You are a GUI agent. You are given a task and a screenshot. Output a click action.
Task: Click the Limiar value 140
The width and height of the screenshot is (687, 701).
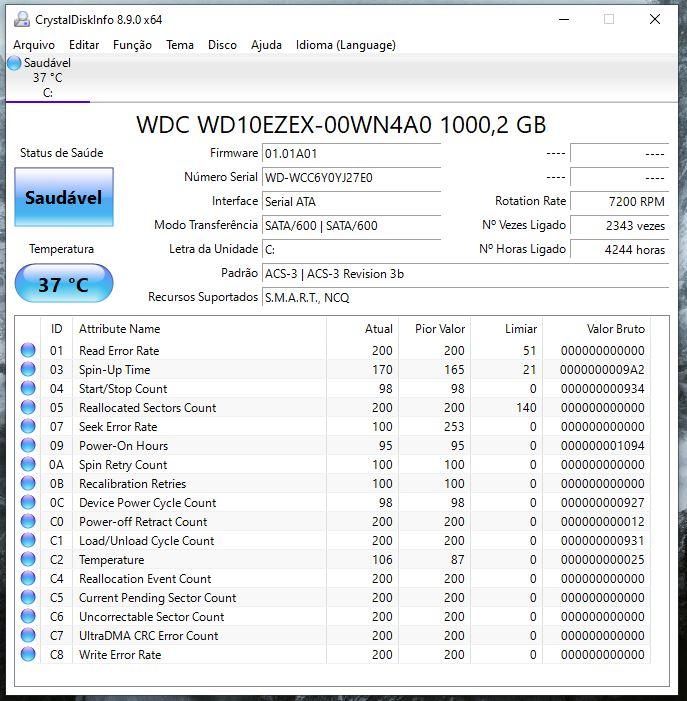pyautogui.click(x=526, y=407)
